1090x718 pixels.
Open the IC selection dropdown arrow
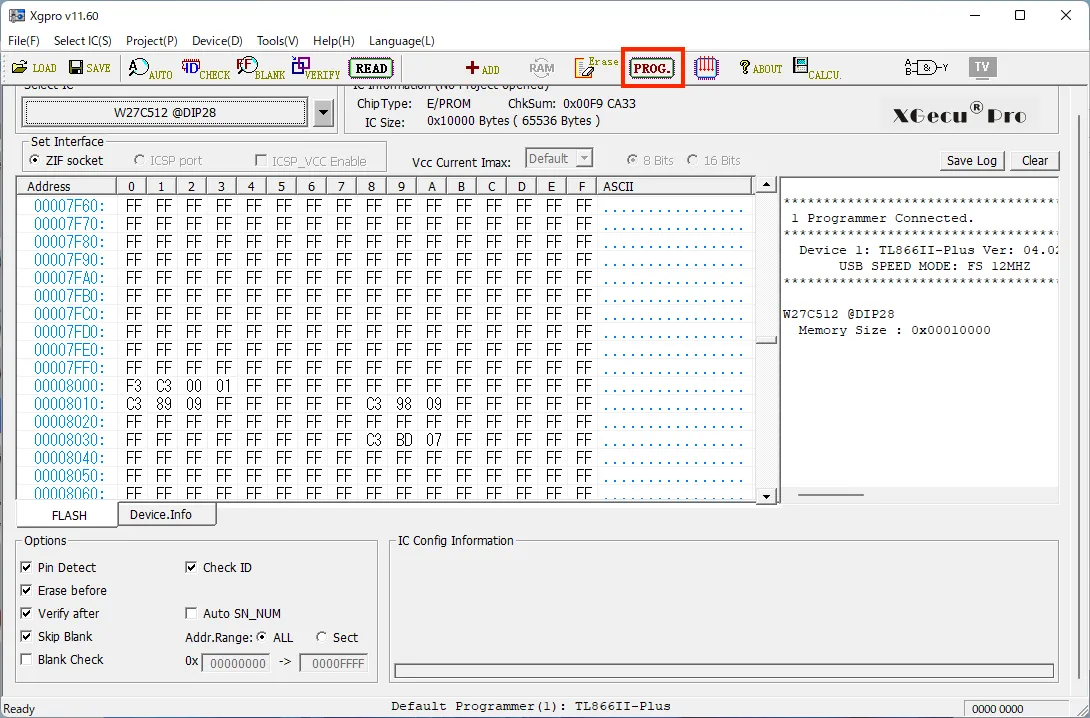pos(323,113)
